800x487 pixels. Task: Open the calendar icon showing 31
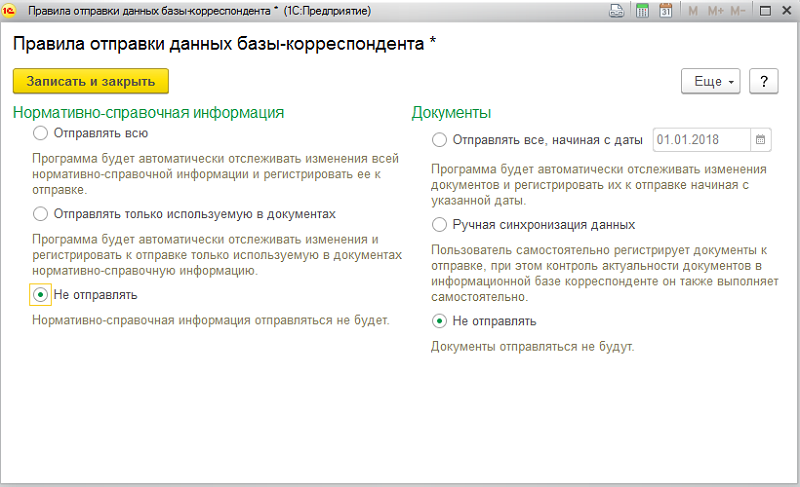click(665, 10)
